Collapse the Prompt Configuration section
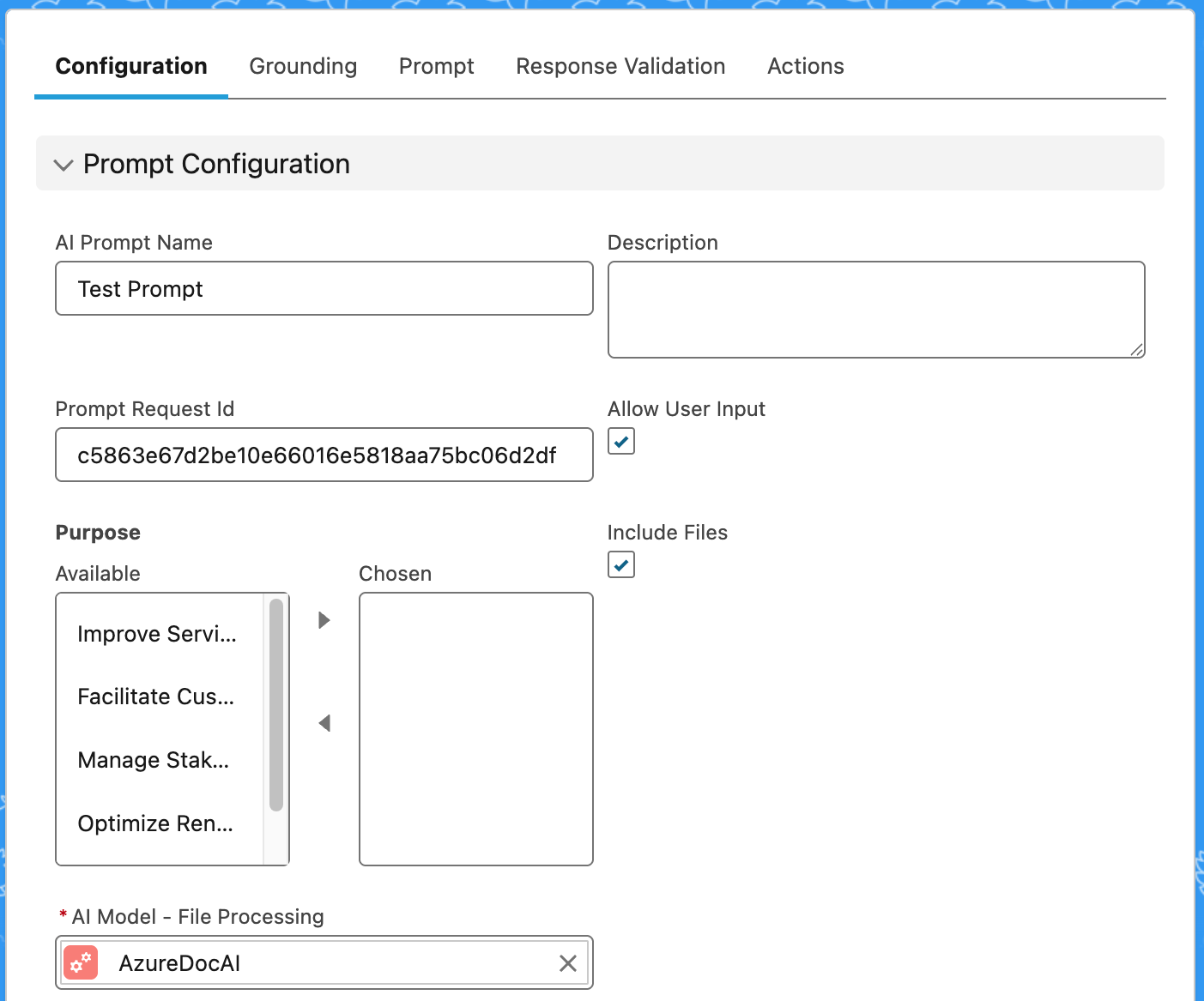This screenshot has width=1204, height=1001. 64,165
